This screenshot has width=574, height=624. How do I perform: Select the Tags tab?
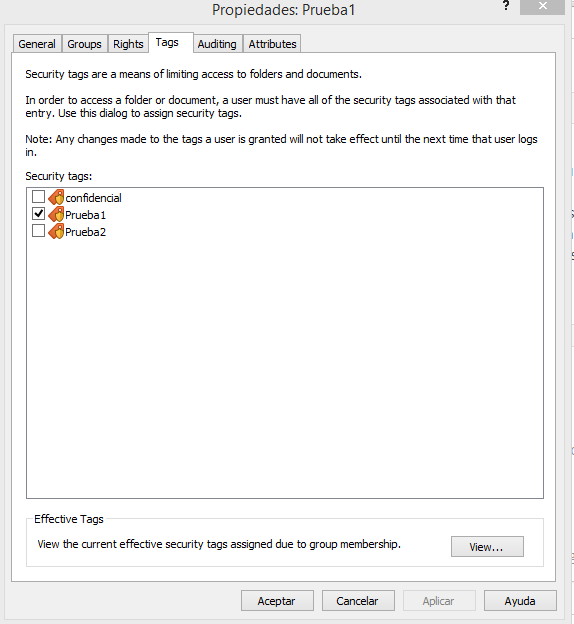point(167,42)
